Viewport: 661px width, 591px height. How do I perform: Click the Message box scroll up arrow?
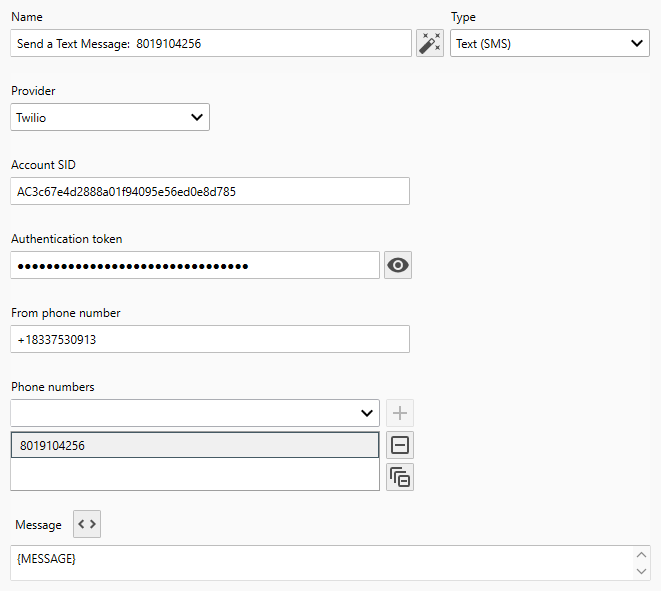pyautogui.click(x=641, y=555)
